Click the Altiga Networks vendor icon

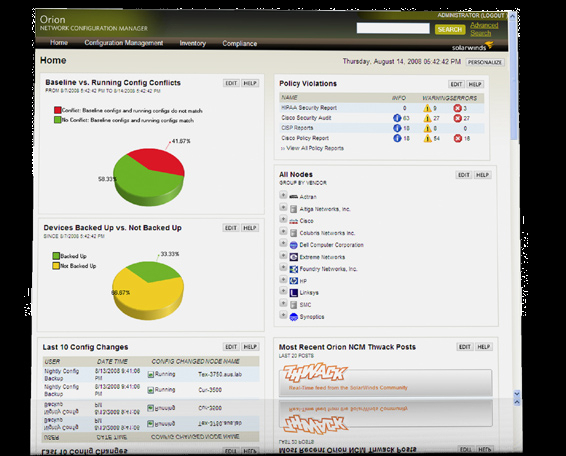click(293, 209)
